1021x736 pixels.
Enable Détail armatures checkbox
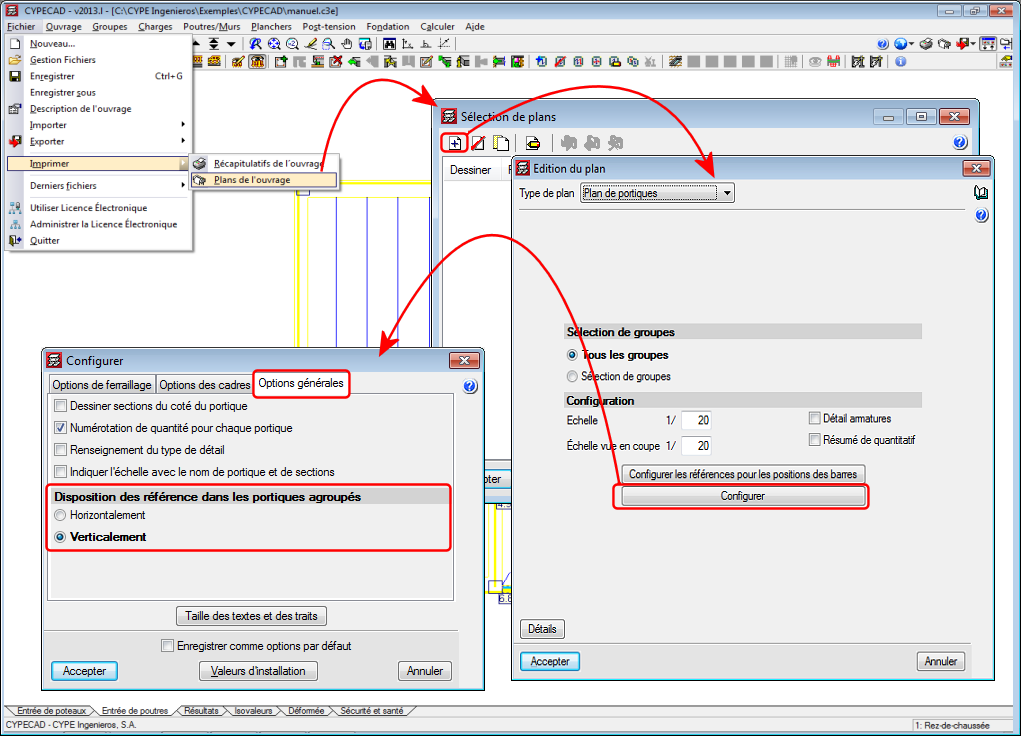[814, 418]
